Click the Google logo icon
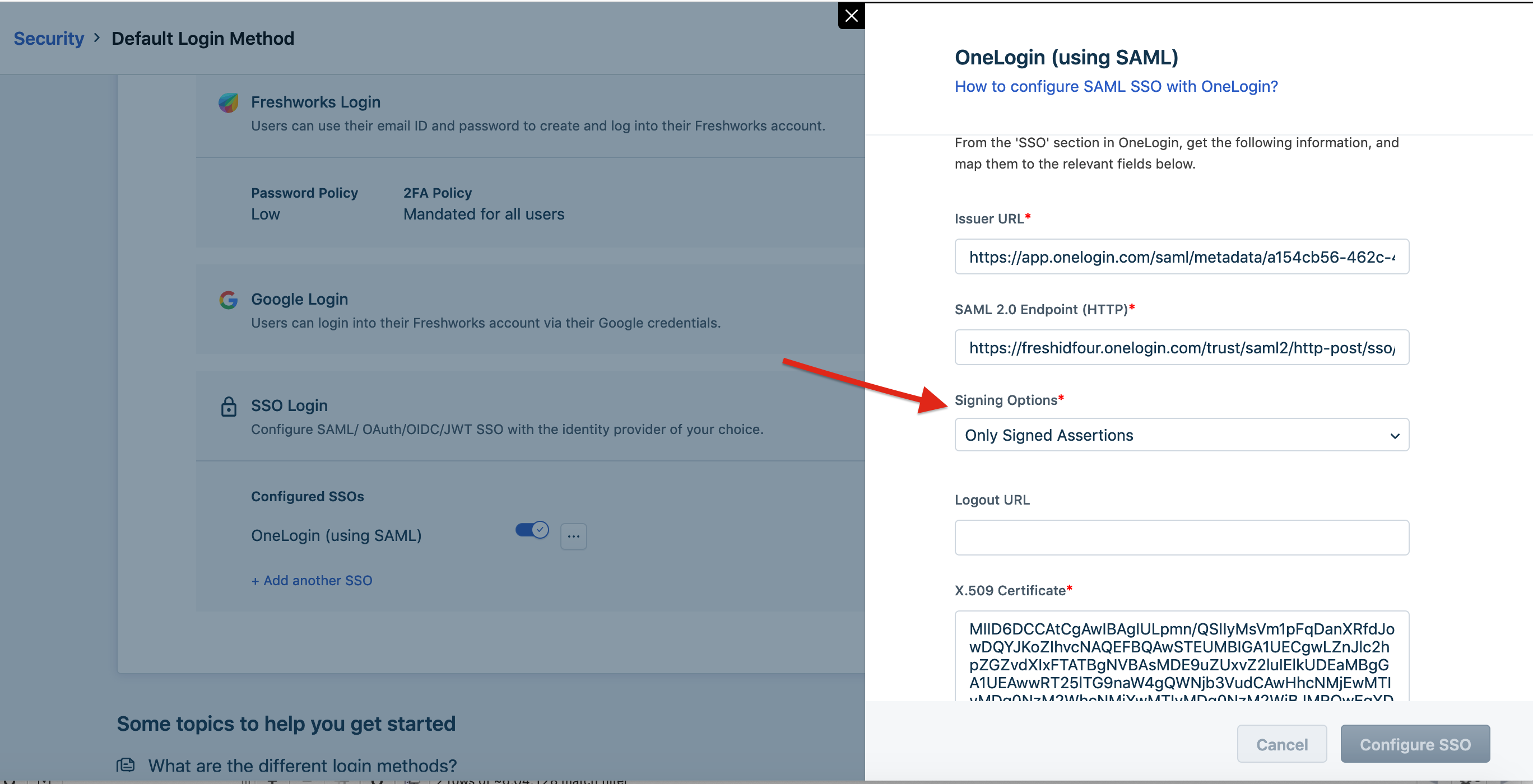 [229, 300]
